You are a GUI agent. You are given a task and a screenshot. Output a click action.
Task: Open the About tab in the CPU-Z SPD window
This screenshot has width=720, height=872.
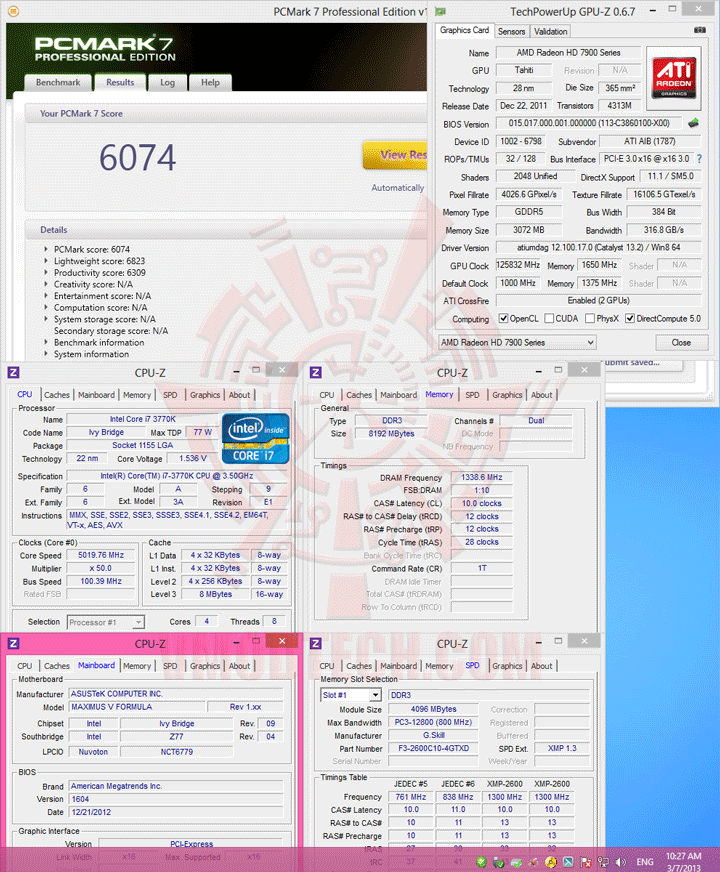(542, 666)
